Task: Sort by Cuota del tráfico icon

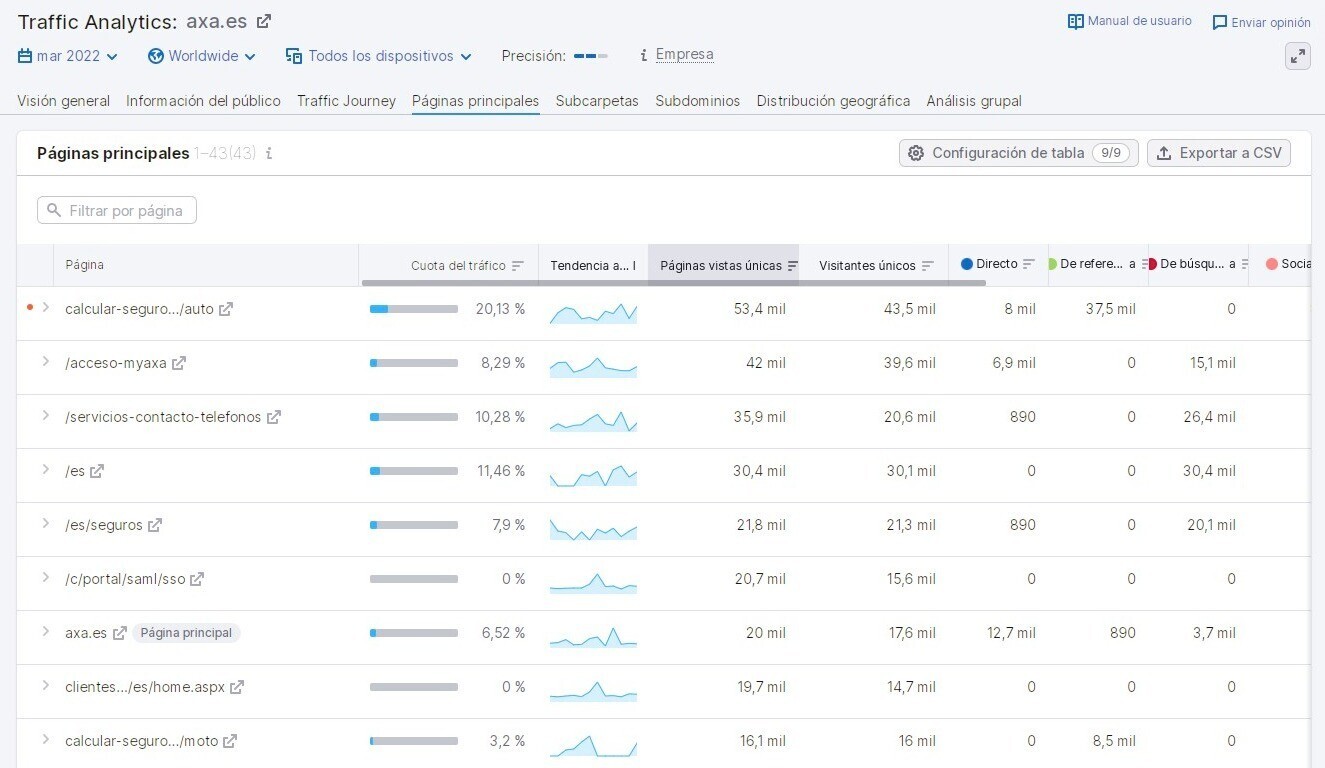Action: point(518,266)
